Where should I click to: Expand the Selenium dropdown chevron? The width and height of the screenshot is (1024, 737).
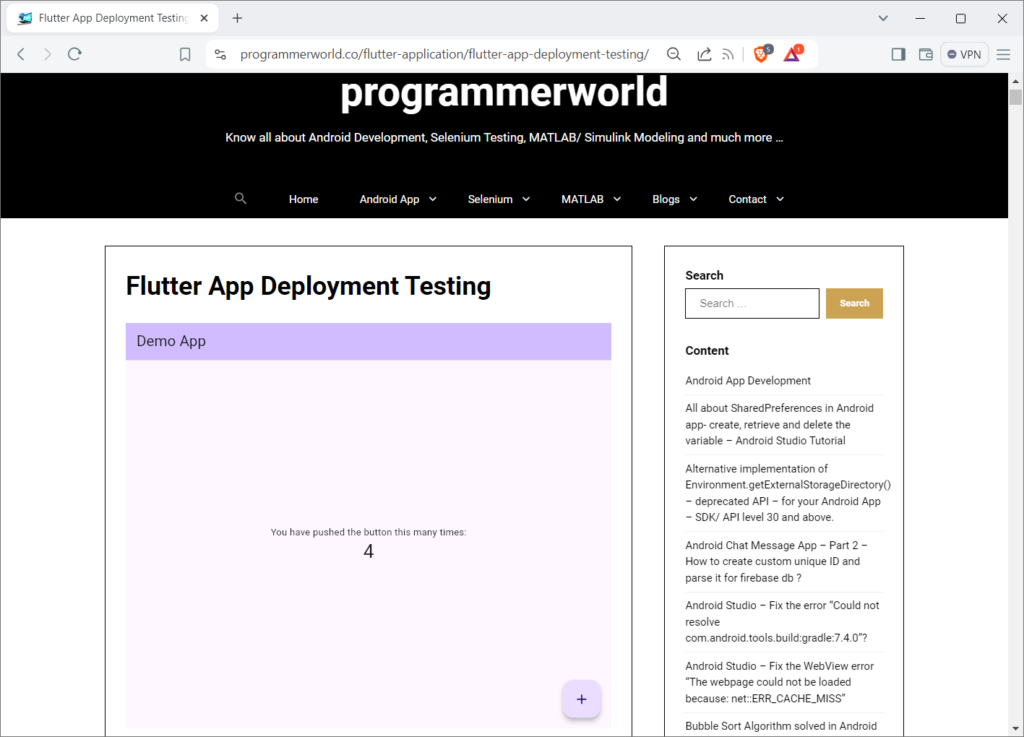click(526, 199)
